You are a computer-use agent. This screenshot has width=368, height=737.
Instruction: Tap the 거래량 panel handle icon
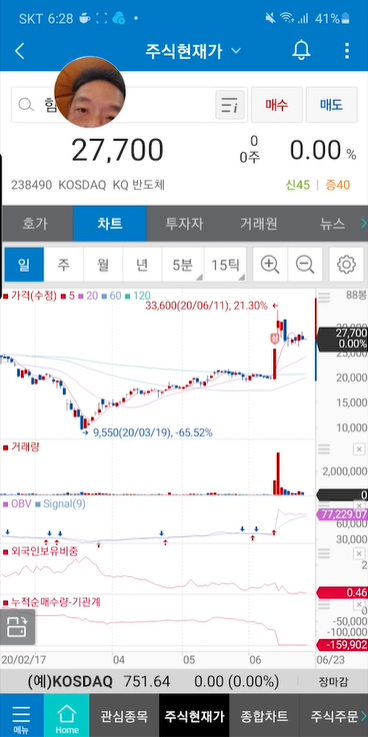pos(324,449)
